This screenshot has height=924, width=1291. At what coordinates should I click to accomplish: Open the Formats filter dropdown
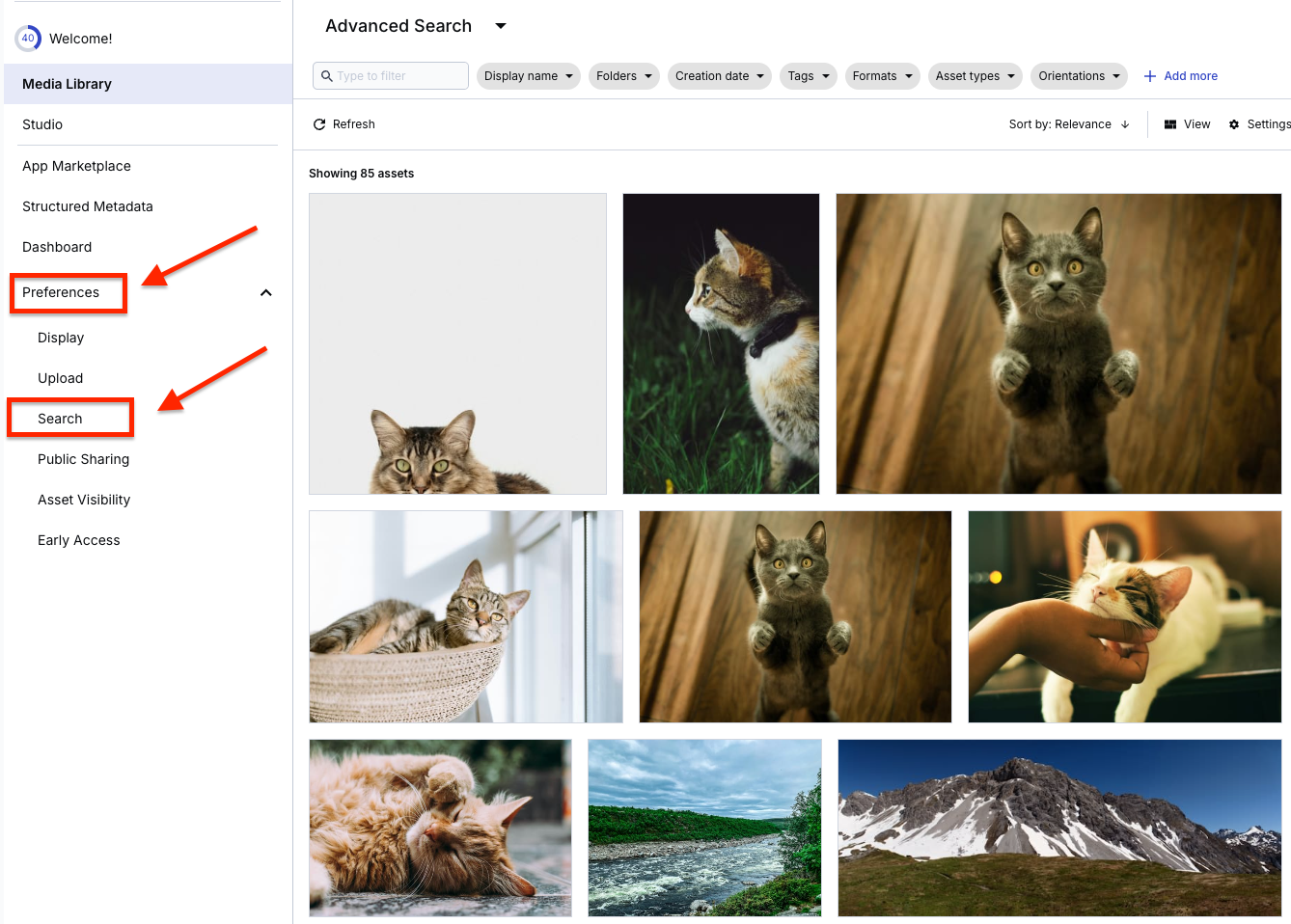pyautogui.click(x=881, y=75)
